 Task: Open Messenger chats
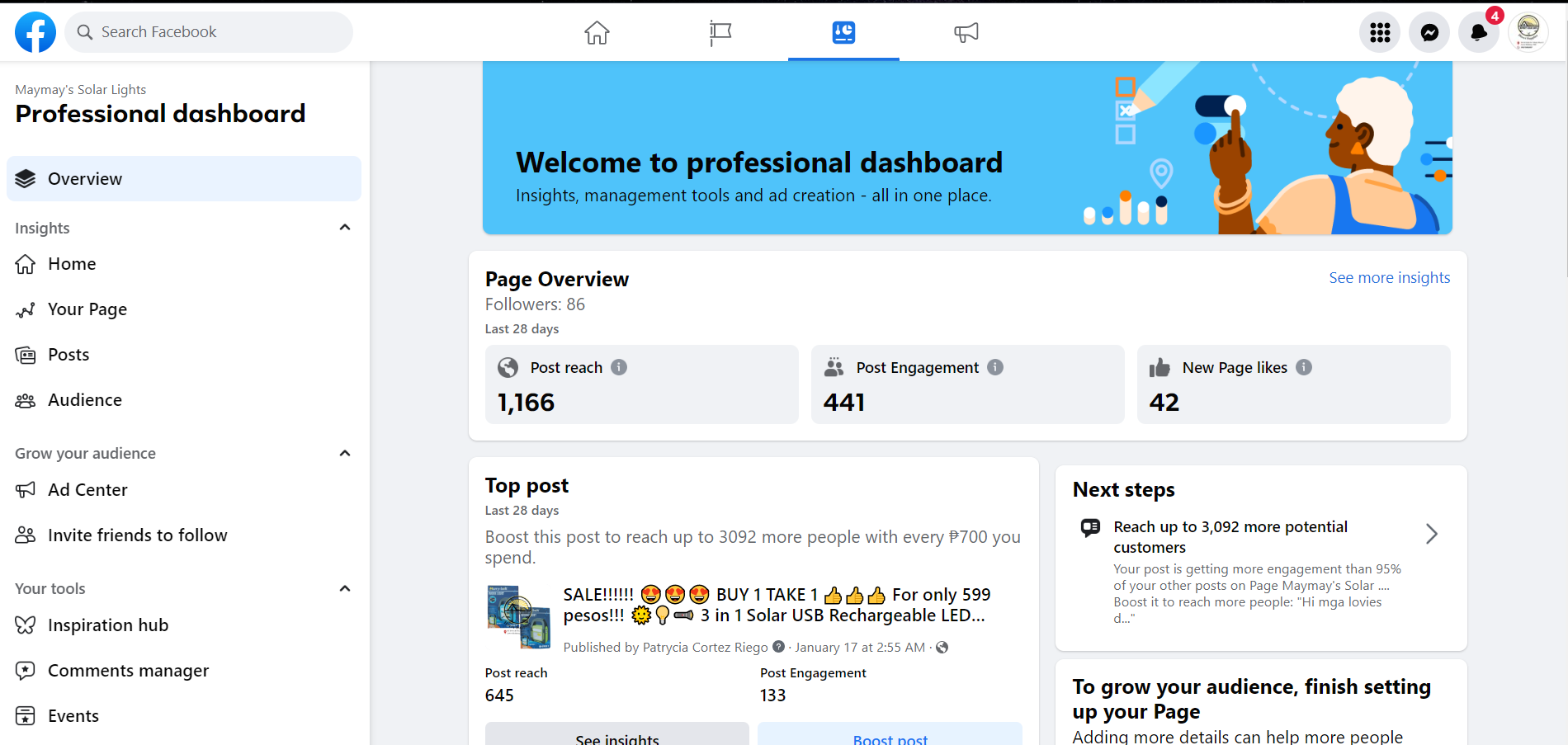(x=1429, y=32)
